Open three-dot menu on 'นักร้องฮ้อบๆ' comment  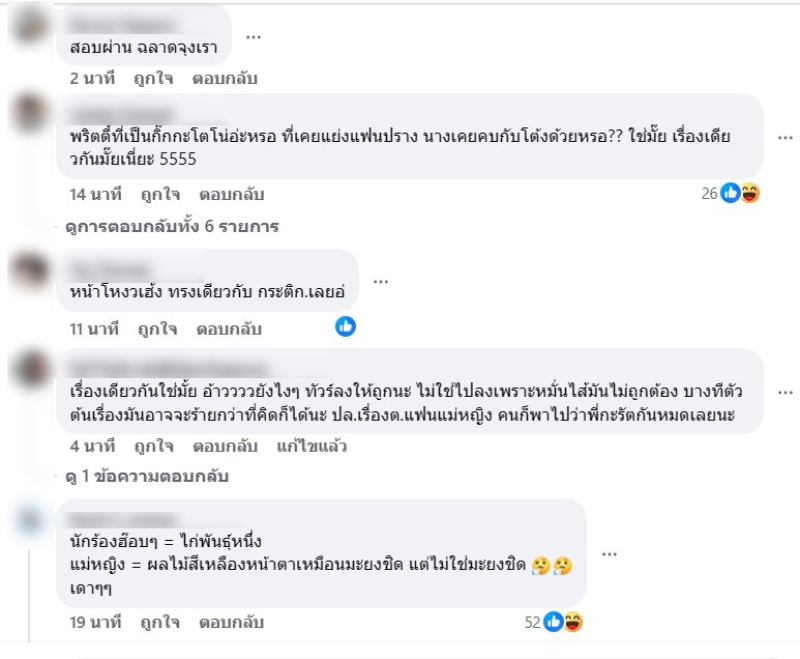click(x=606, y=553)
